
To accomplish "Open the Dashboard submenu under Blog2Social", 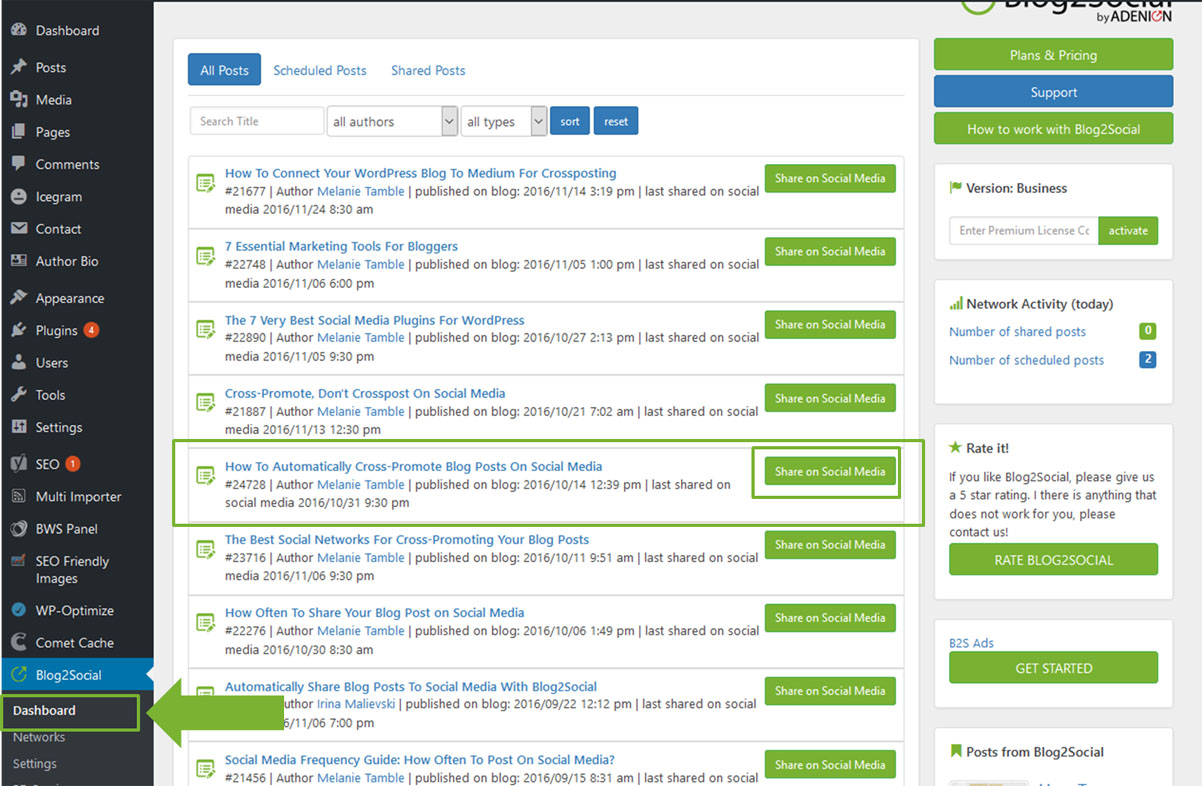I will pos(44,710).
